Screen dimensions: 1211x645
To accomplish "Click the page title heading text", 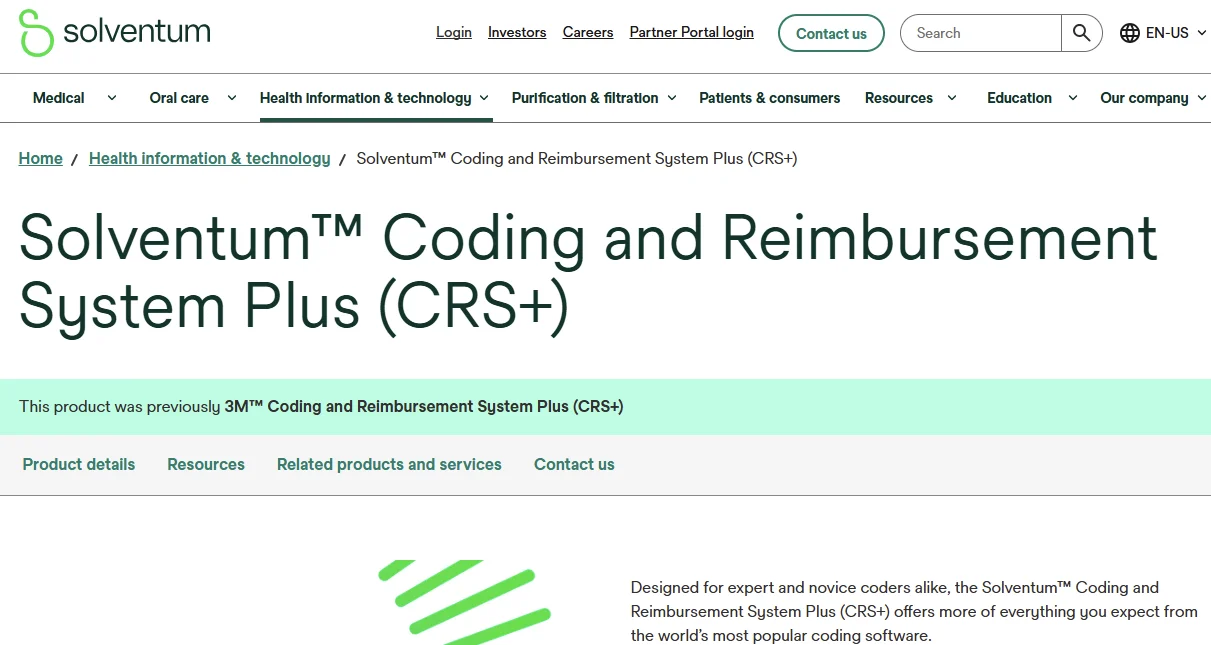I will pyautogui.click(x=588, y=271).
